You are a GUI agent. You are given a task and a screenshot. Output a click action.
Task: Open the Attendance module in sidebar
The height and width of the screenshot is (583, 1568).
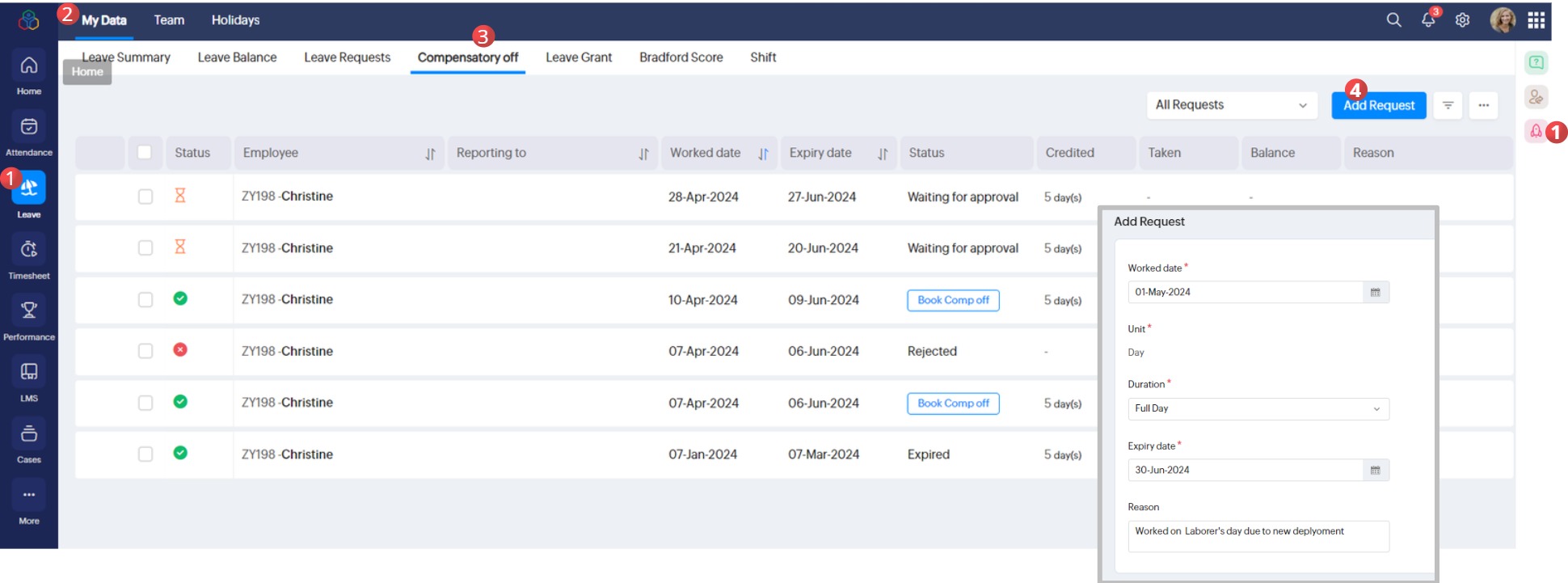coord(29,127)
